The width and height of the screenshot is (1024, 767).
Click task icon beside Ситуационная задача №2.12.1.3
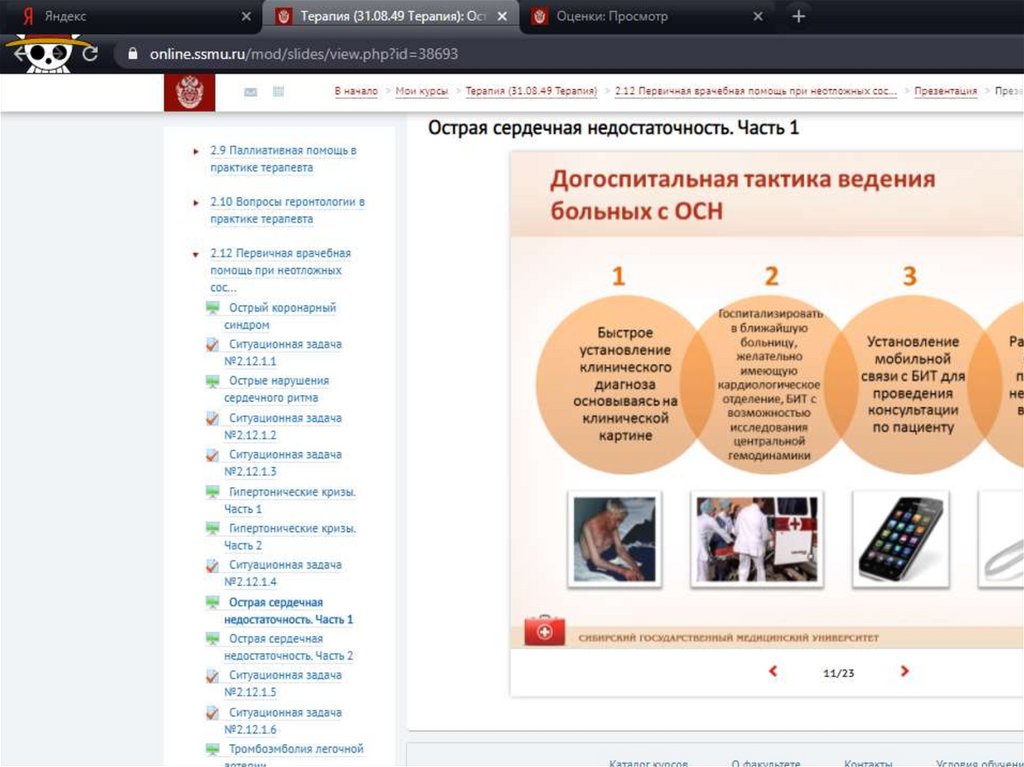point(213,455)
